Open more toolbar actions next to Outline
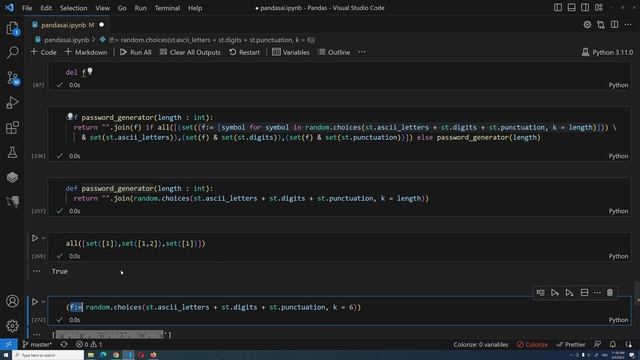Image resolution: width=640 pixels, height=360 pixels. pos(362,52)
